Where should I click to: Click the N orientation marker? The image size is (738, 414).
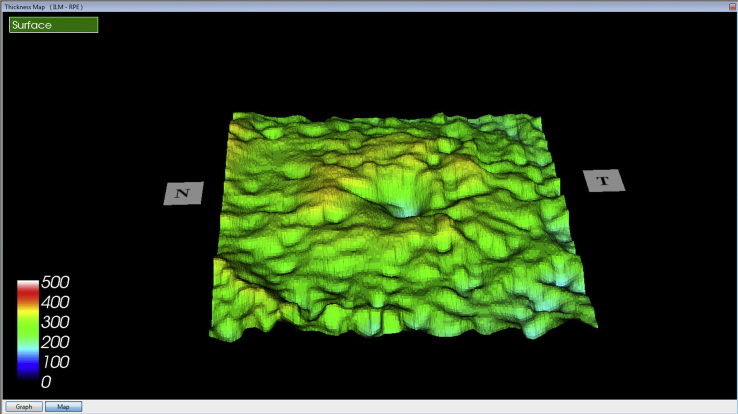[x=183, y=194]
